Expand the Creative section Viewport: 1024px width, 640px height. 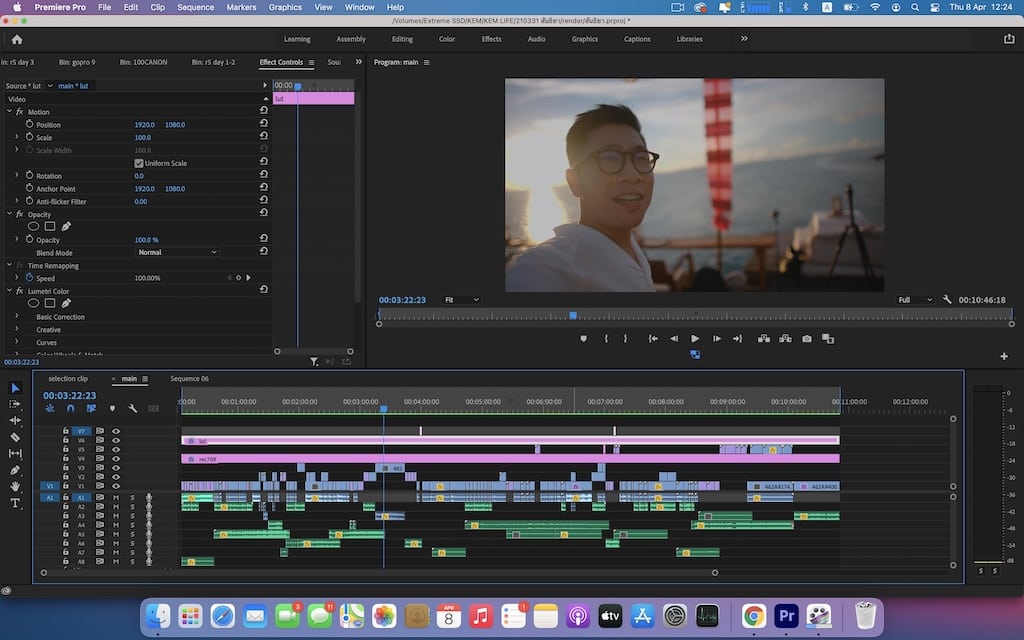(x=17, y=329)
